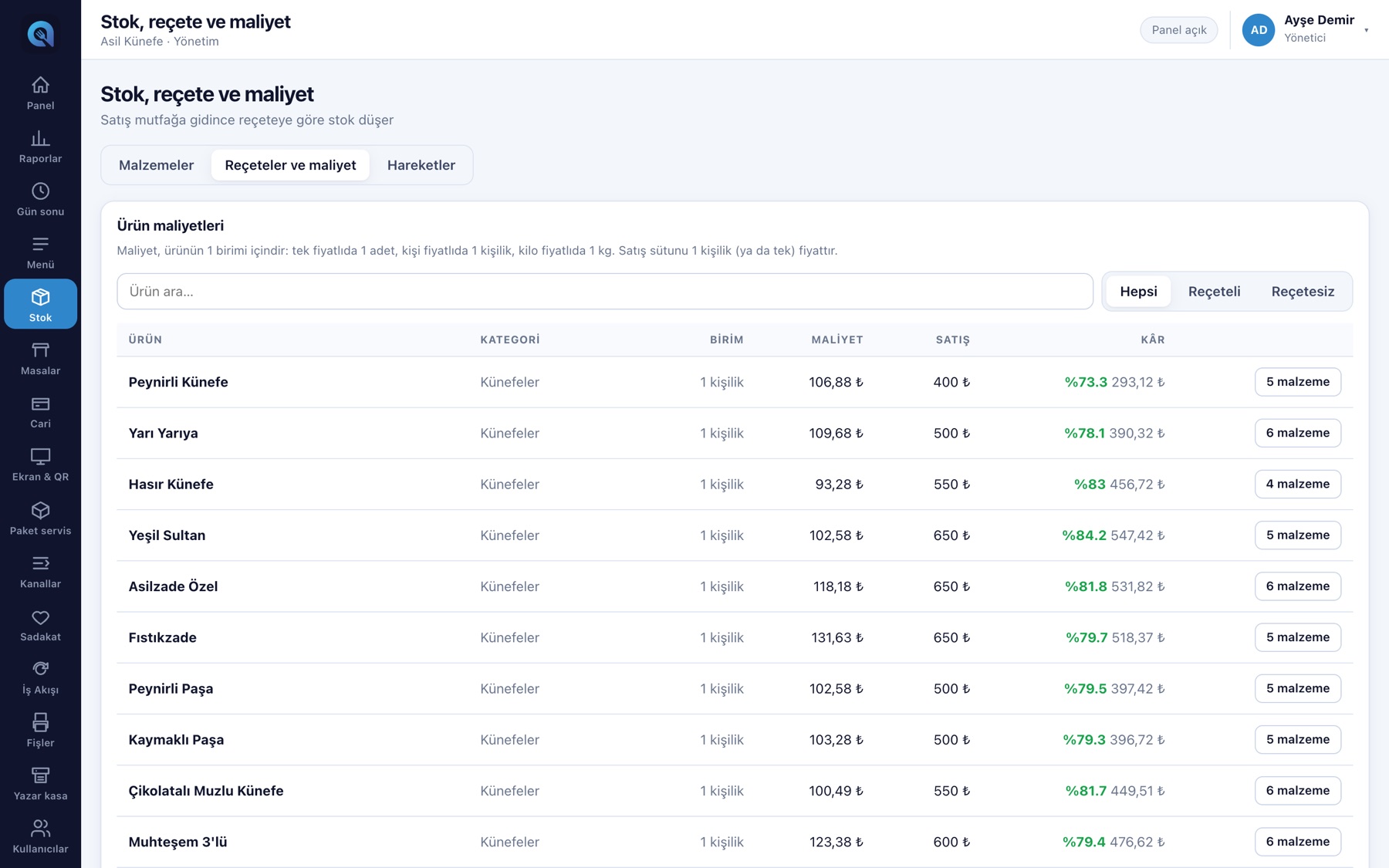This screenshot has height=868, width=1389.
Task: Open Sadakat heart icon
Action: [40, 617]
